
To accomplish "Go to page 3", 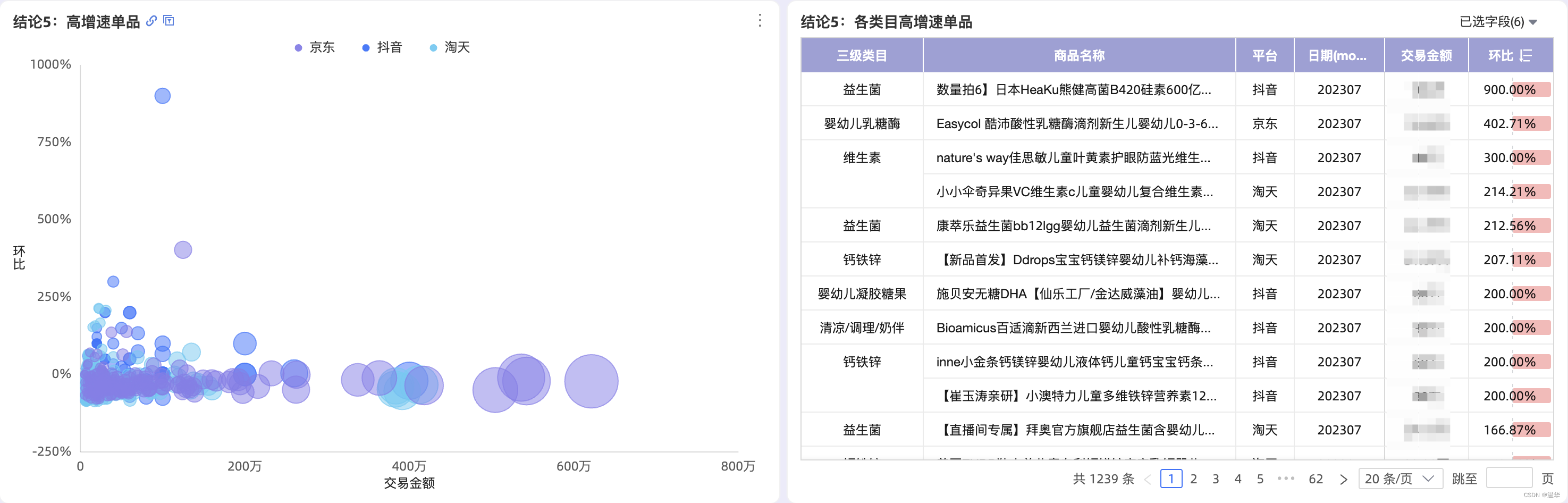I will tap(1216, 479).
